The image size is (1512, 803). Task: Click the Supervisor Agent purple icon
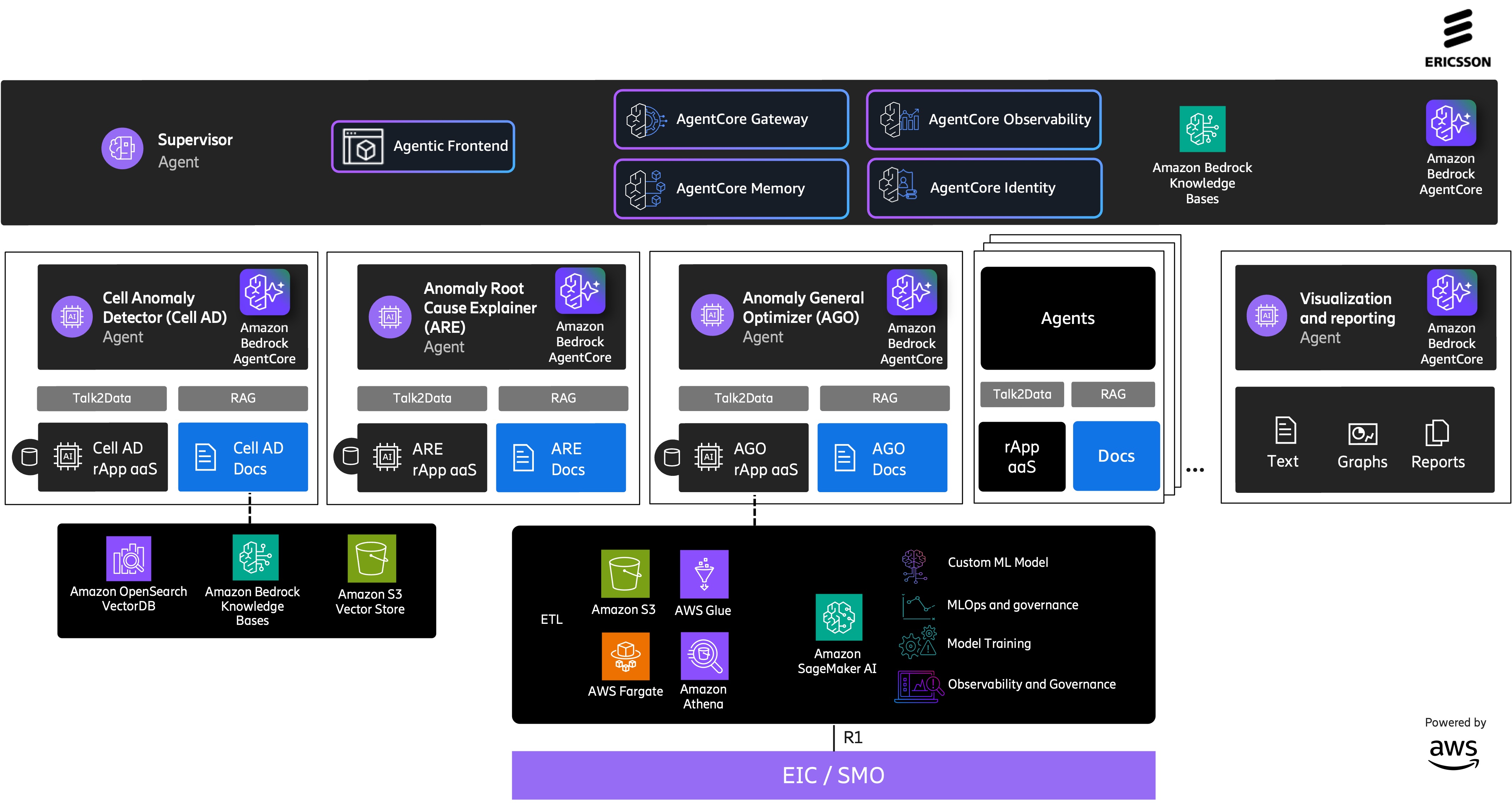pyautogui.click(x=122, y=148)
